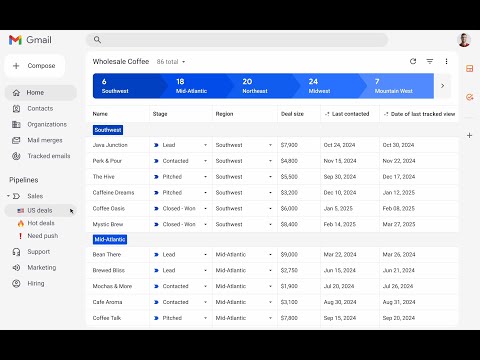Open stage dropdown for Perk & Pour
This screenshot has height=360, width=480.
pos(205,161)
